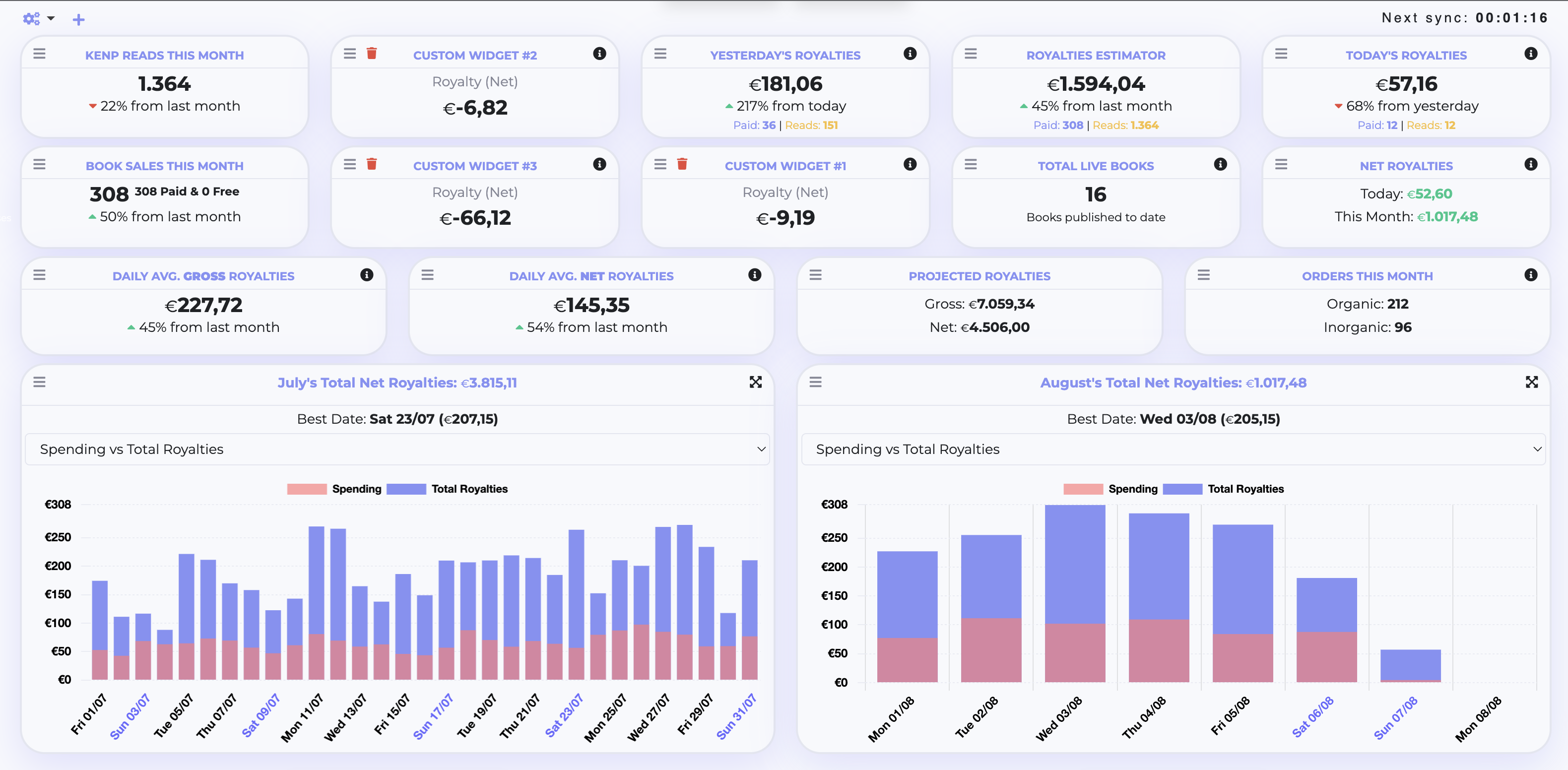Click the Sun 07/08 bar in August chart

coord(1410,666)
